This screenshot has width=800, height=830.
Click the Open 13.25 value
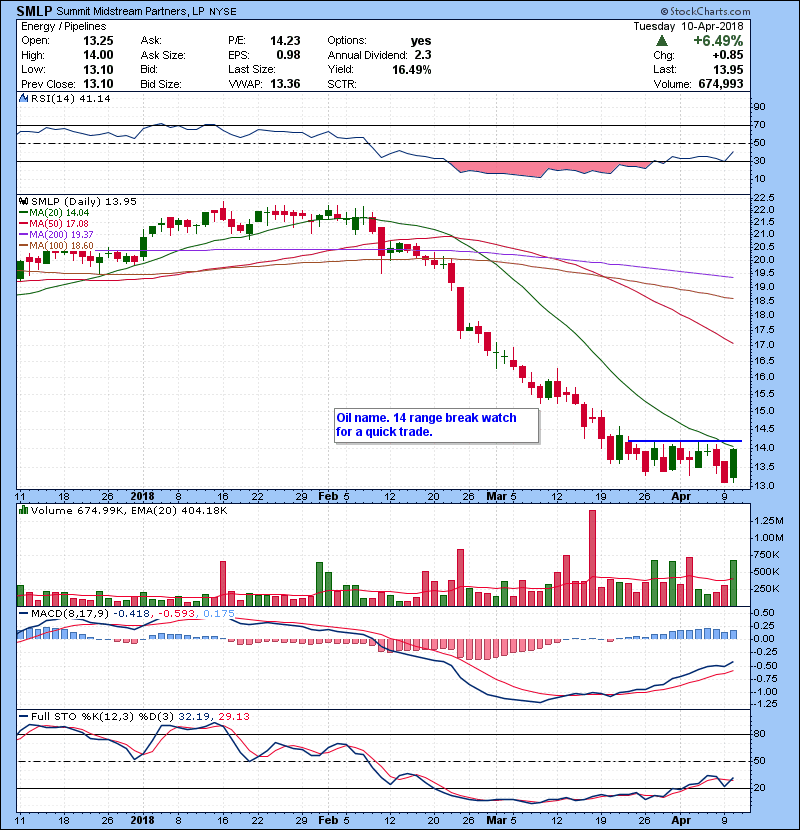click(x=98, y=41)
